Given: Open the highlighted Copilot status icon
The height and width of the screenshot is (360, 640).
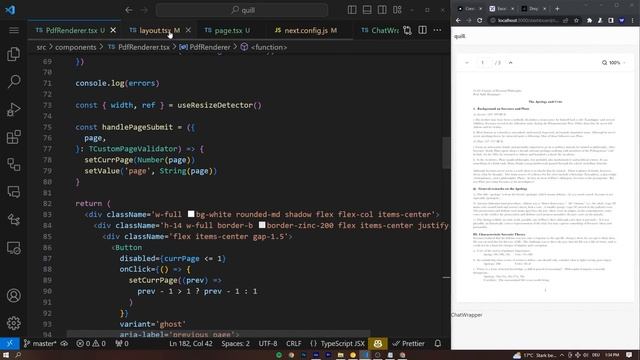Looking at the screenshot, I should (x=378, y=344).
